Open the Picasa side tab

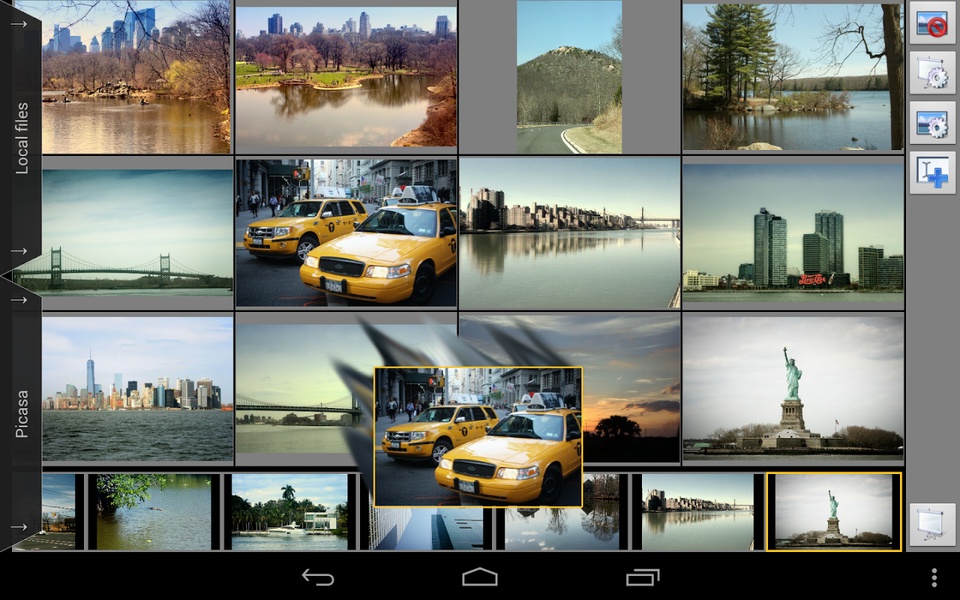click(x=21, y=414)
